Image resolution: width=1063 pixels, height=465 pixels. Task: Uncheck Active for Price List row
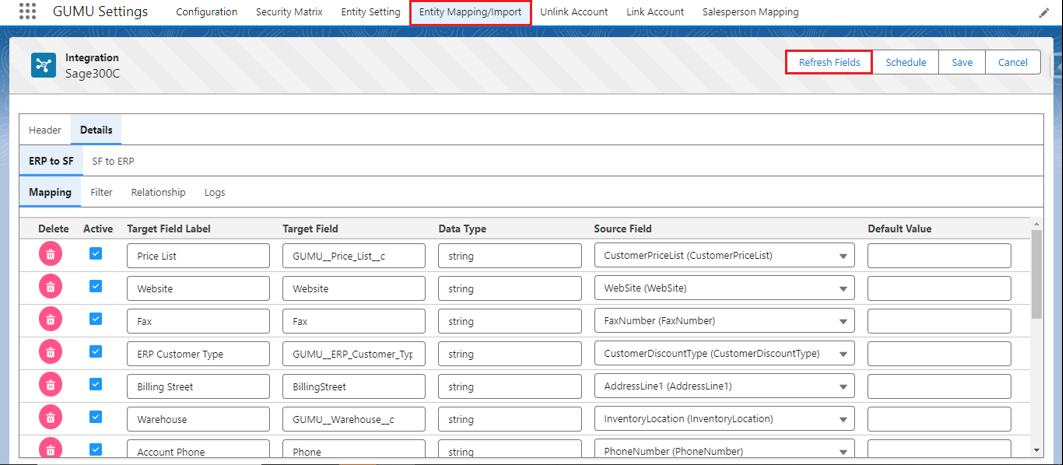coord(96,254)
